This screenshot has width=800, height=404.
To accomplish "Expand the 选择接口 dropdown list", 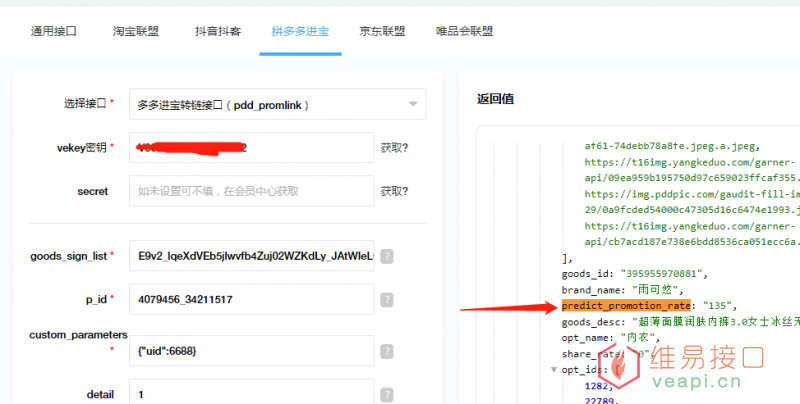I will (278, 105).
